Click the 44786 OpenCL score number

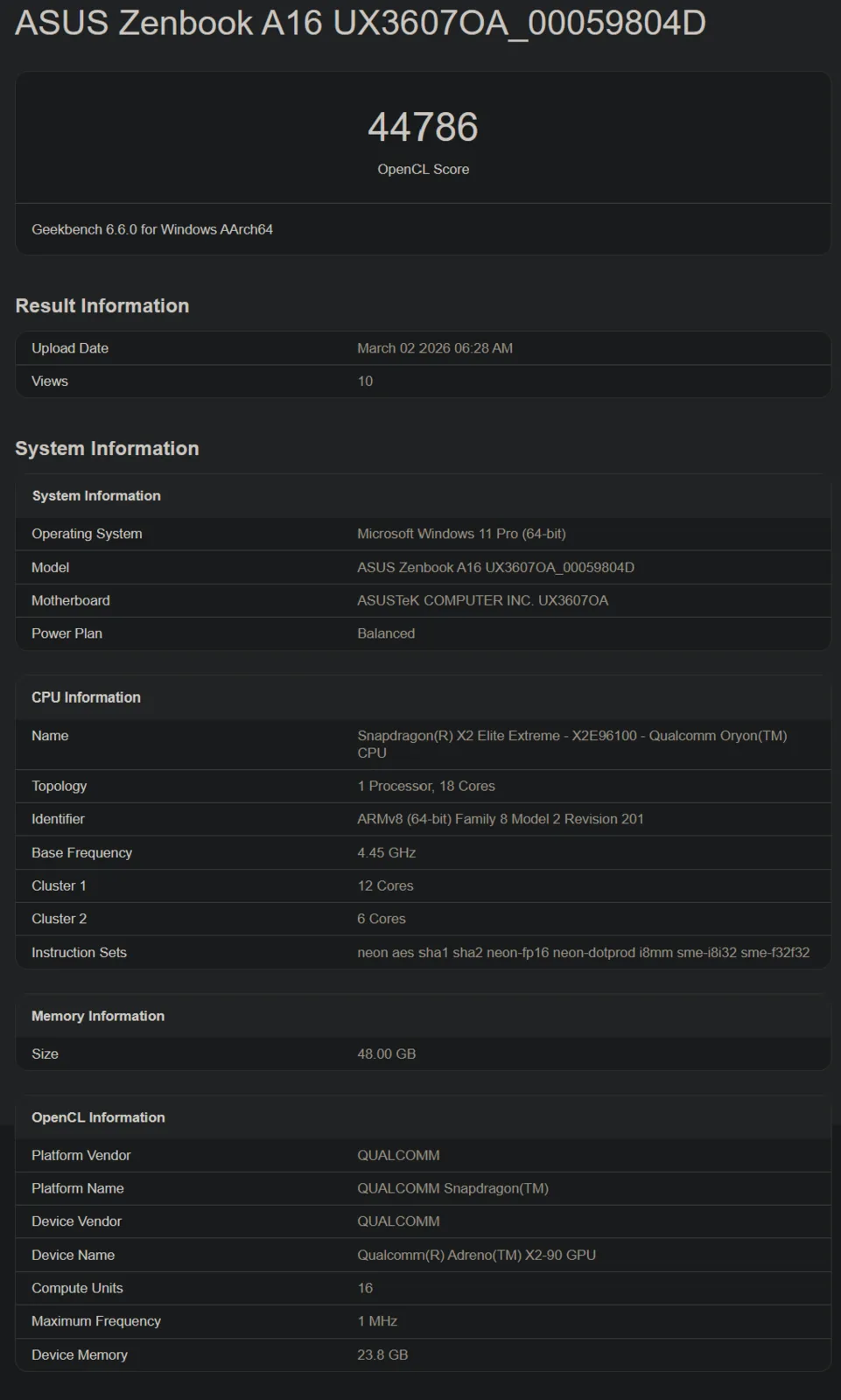click(423, 127)
